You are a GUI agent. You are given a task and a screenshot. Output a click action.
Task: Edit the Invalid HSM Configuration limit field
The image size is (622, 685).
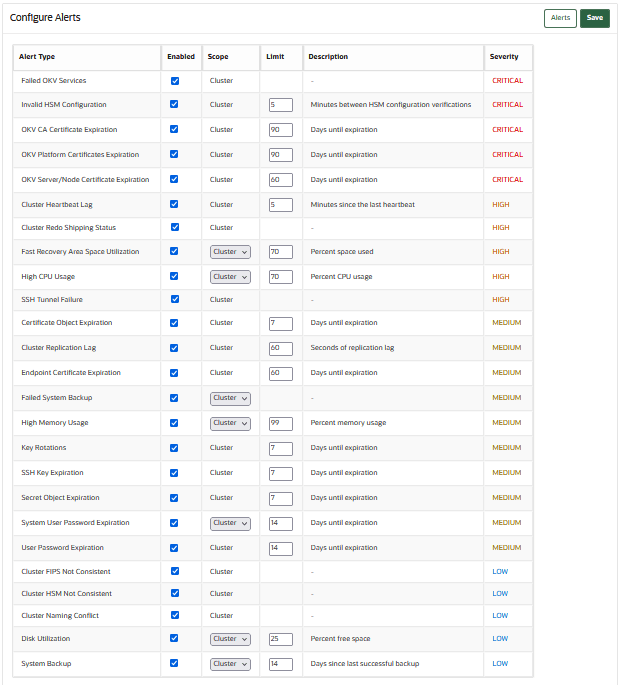280,105
